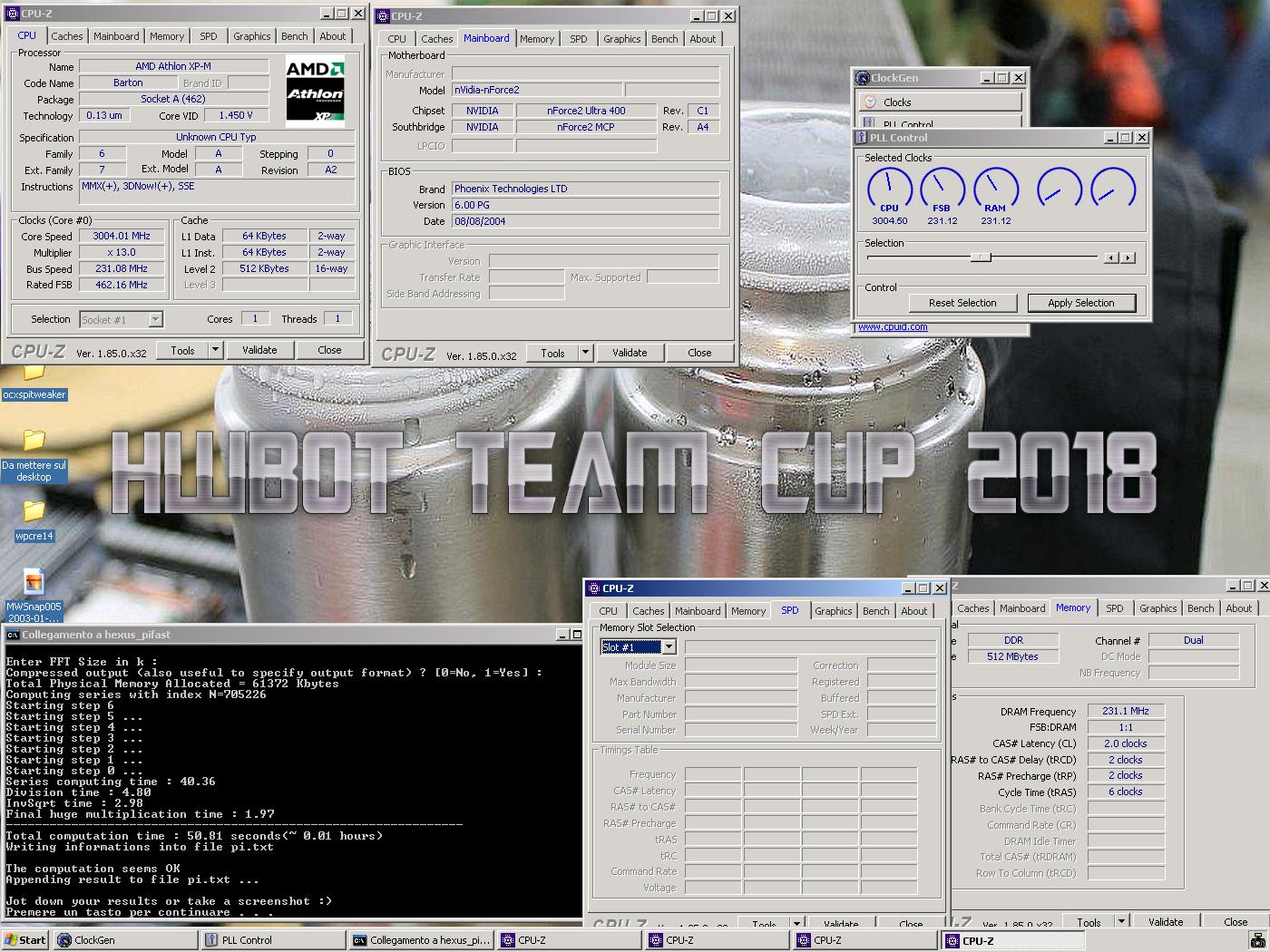This screenshot has width=1270, height=952.
Task: Expand the Tools dropdown arrow in Memory window
Action: (x=1121, y=921)
